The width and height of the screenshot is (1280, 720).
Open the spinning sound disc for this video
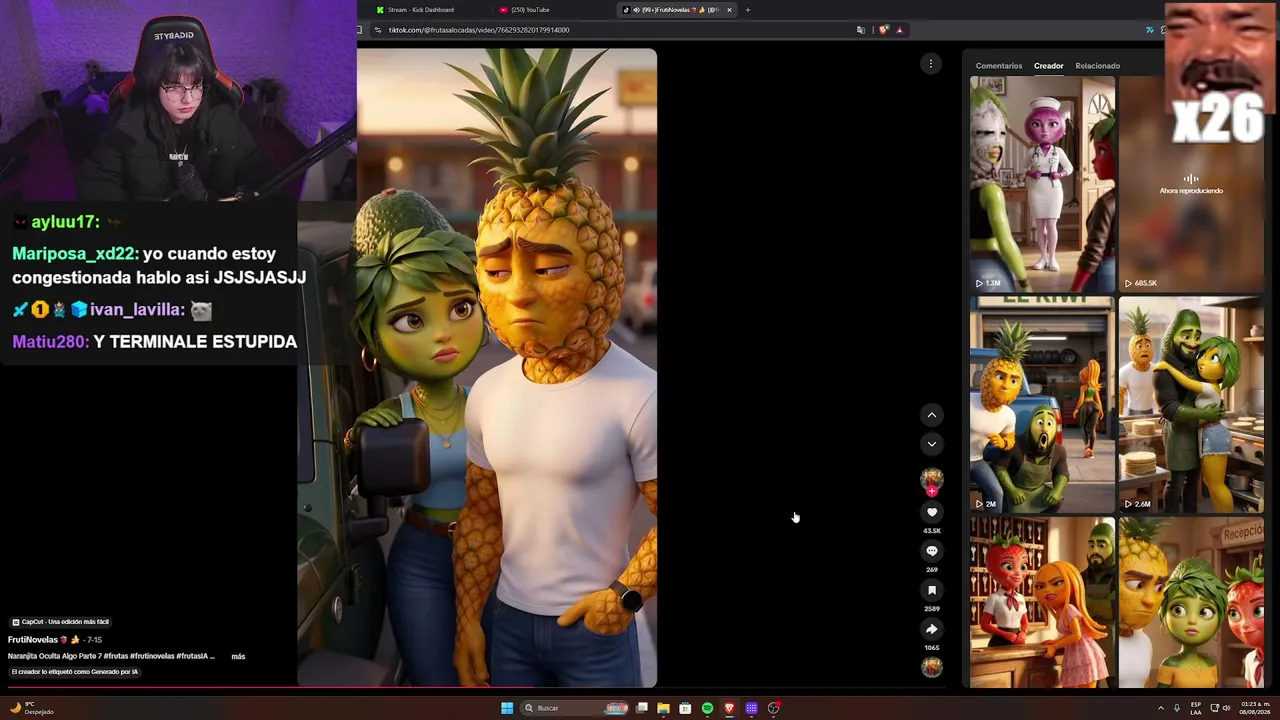[931, 667]
